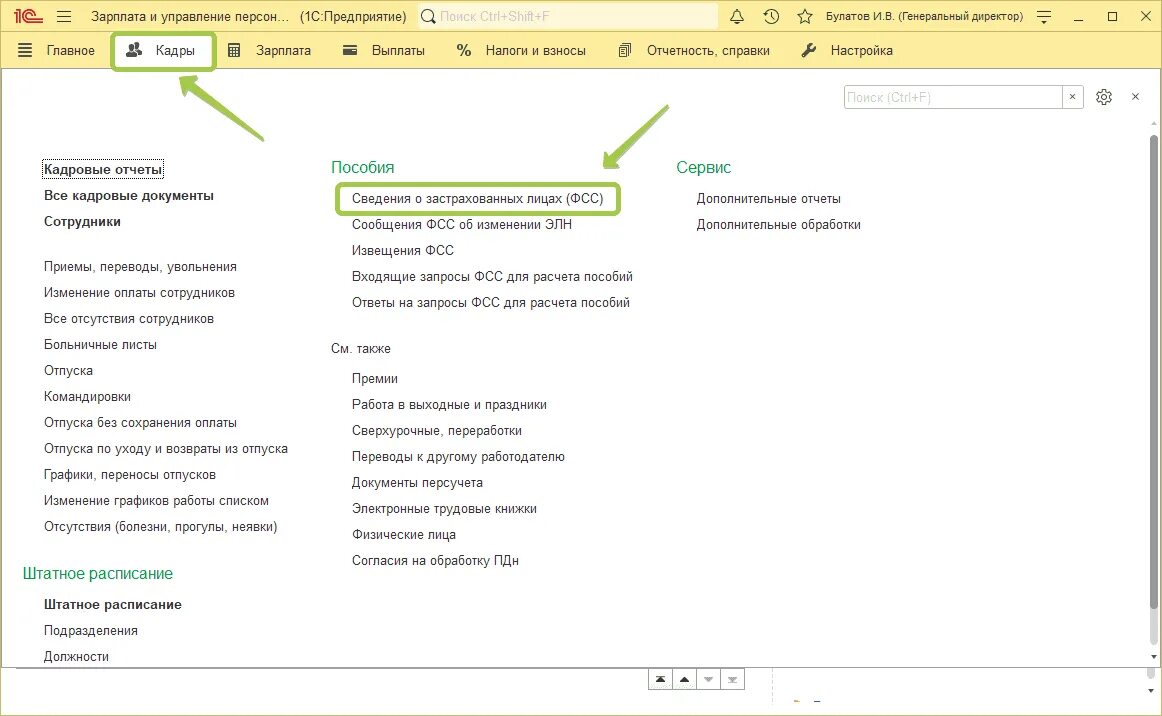
Task: Open the bold Штатное расписание link
Action: click(113, 605)
